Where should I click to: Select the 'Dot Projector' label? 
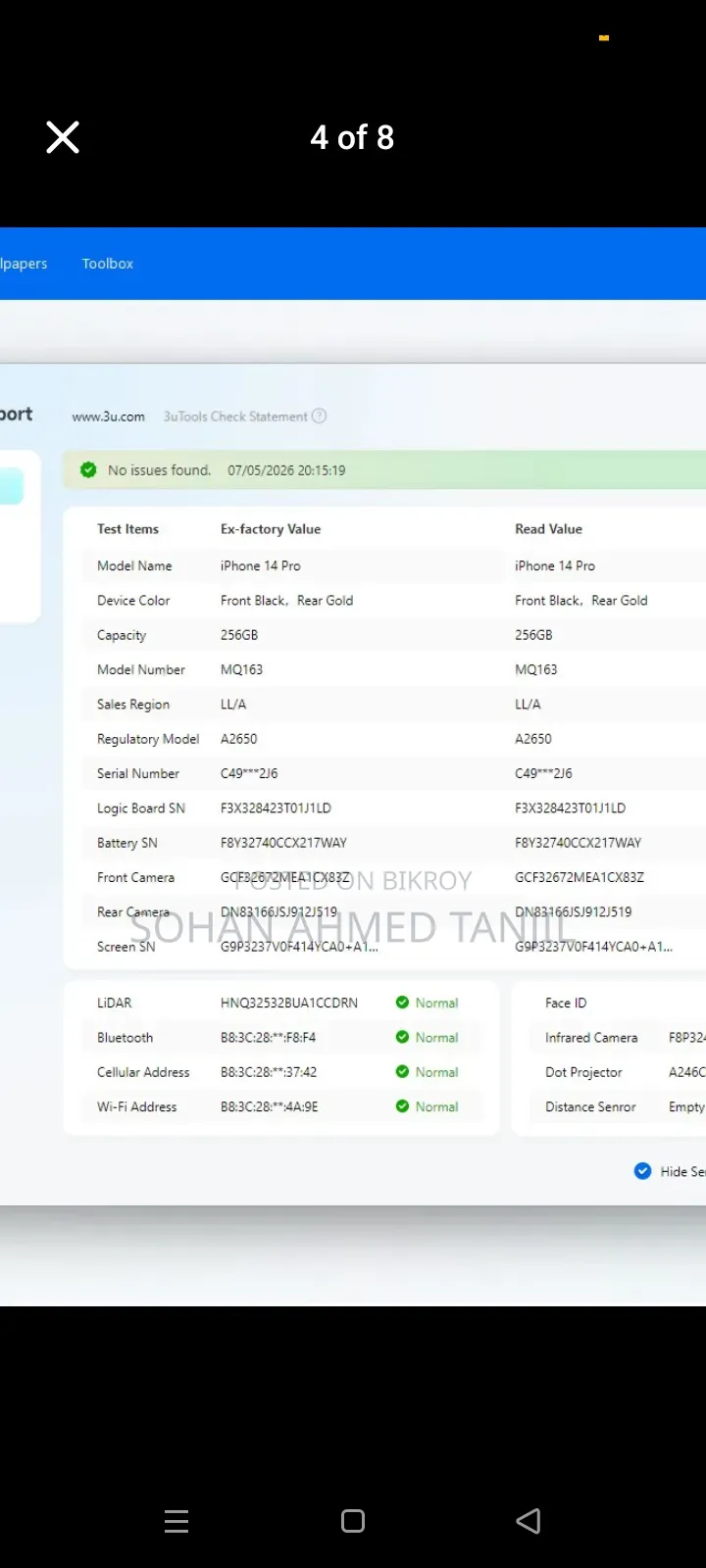point(583,1072)
